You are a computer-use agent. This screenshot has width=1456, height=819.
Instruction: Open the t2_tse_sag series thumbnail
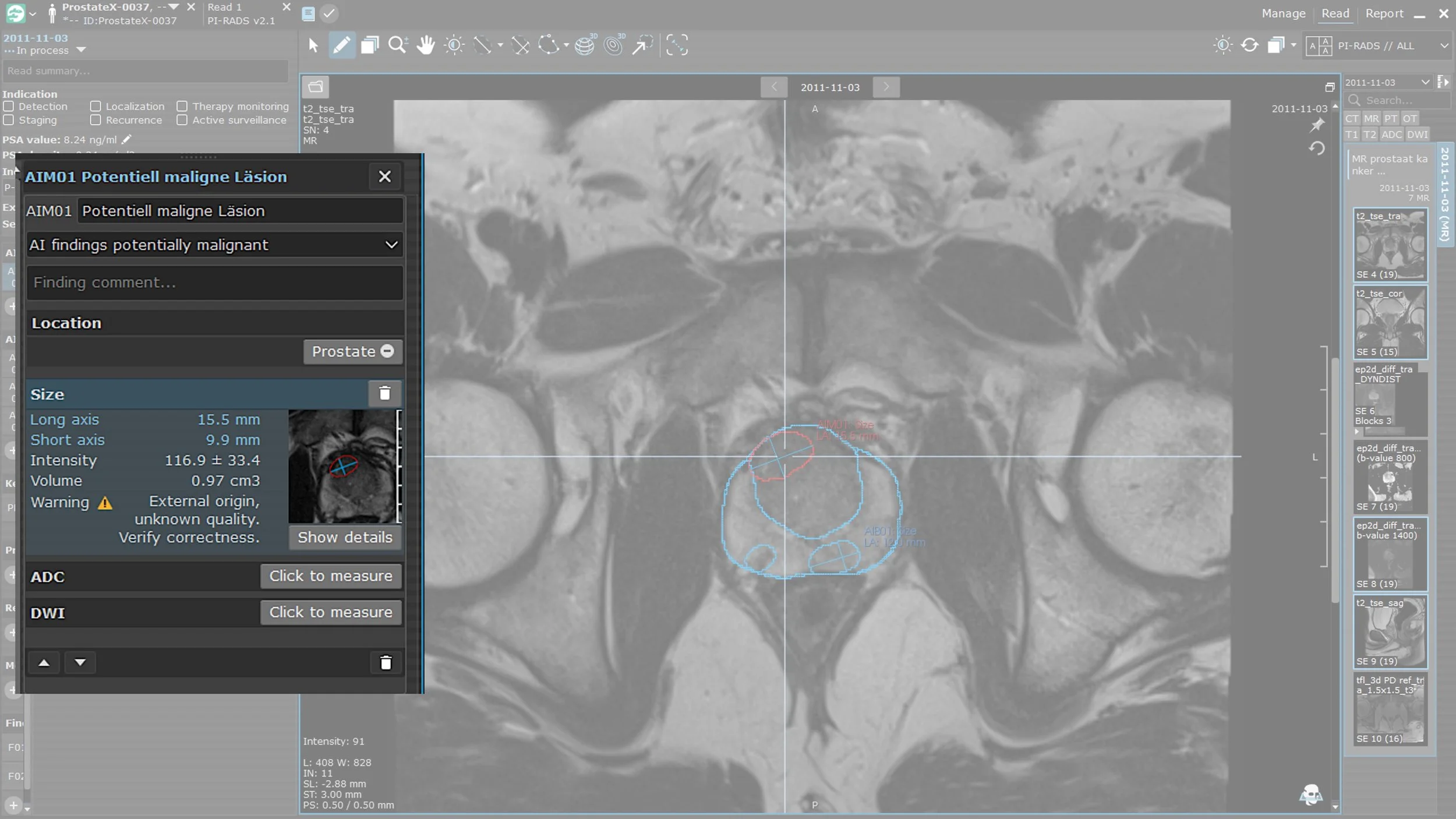[1390, 632]
